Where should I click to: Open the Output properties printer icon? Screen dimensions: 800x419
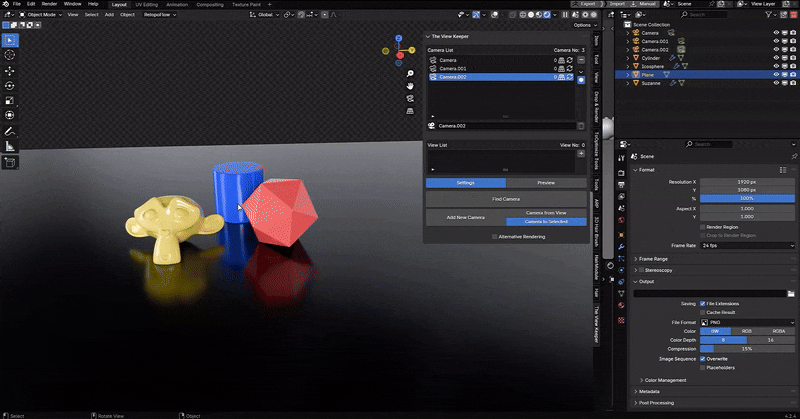point(621,185)
